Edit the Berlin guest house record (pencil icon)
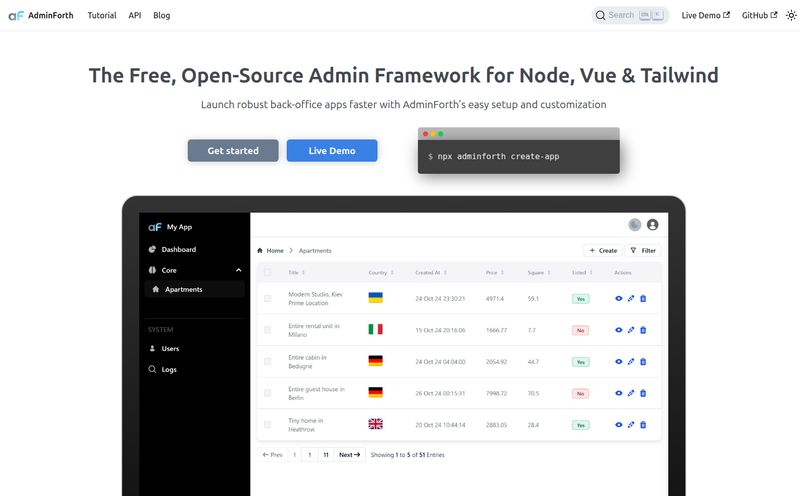This screenshot has height=496, width=800. (631, 393)
